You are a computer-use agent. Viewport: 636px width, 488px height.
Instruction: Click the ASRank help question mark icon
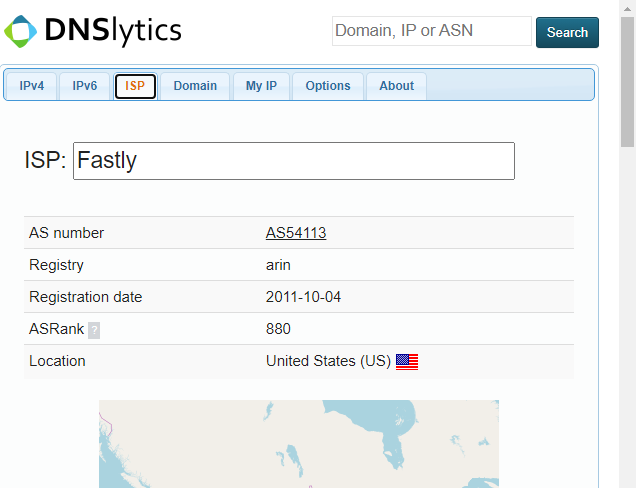(x=94, y=330)
